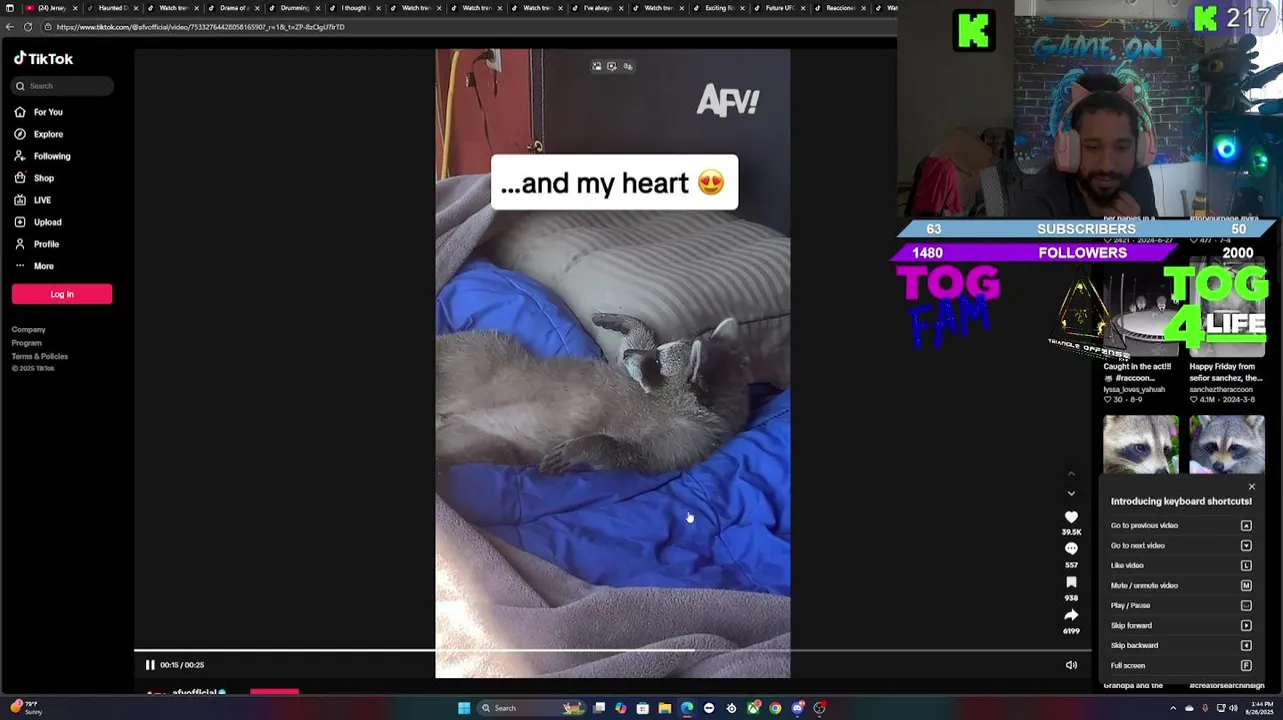Open the right raccoon thumbnail in related videos
1283x720 pixels.
(x=1227, y=444)
